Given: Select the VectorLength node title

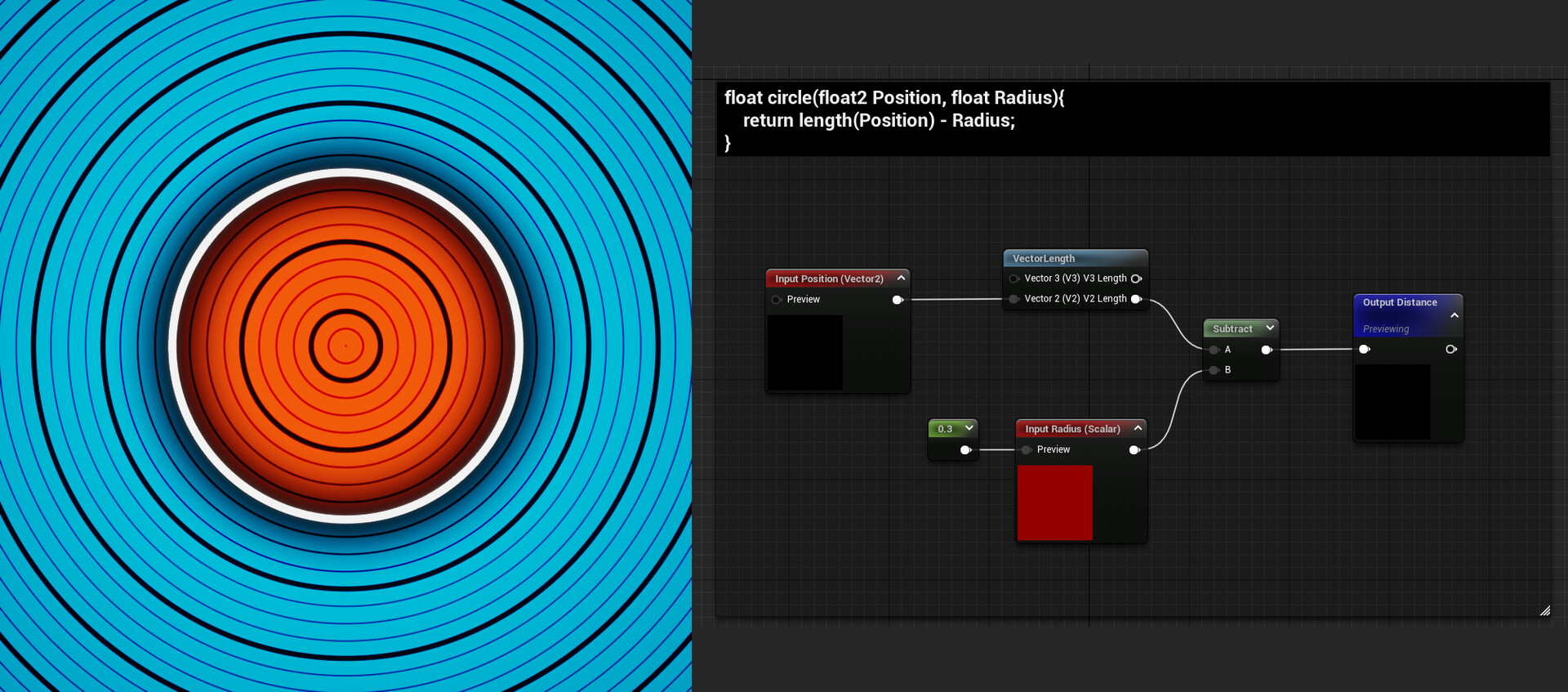Looking at the screenshot, I should click(x=1044, y=258).
